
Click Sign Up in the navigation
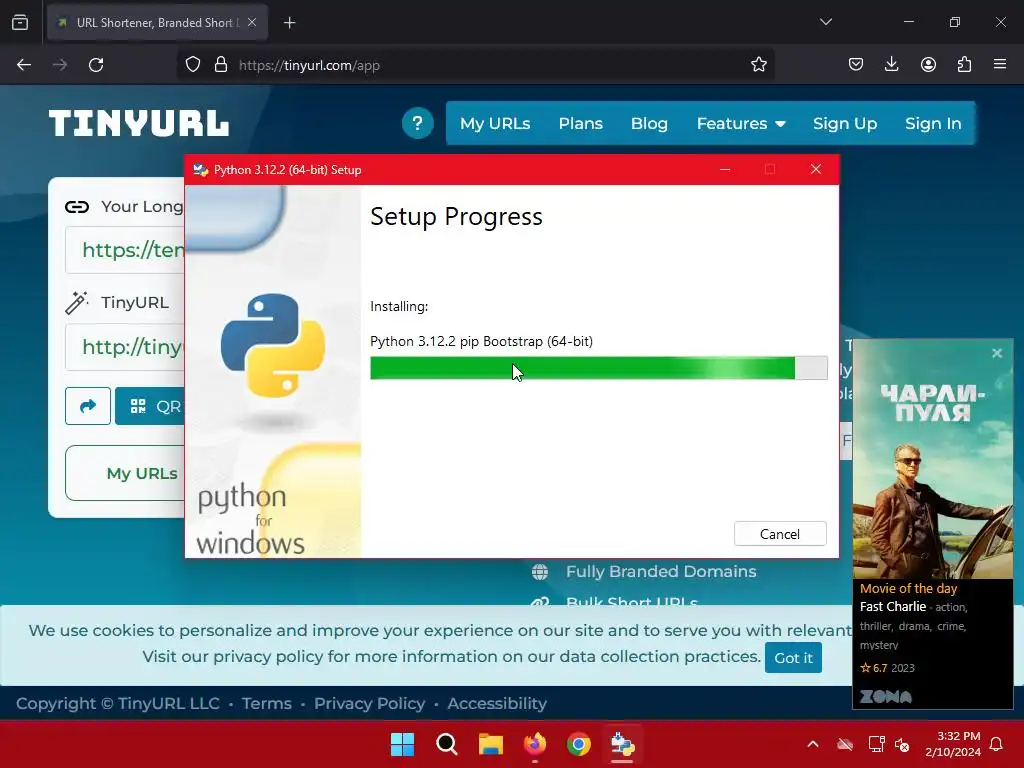point(844,123)
